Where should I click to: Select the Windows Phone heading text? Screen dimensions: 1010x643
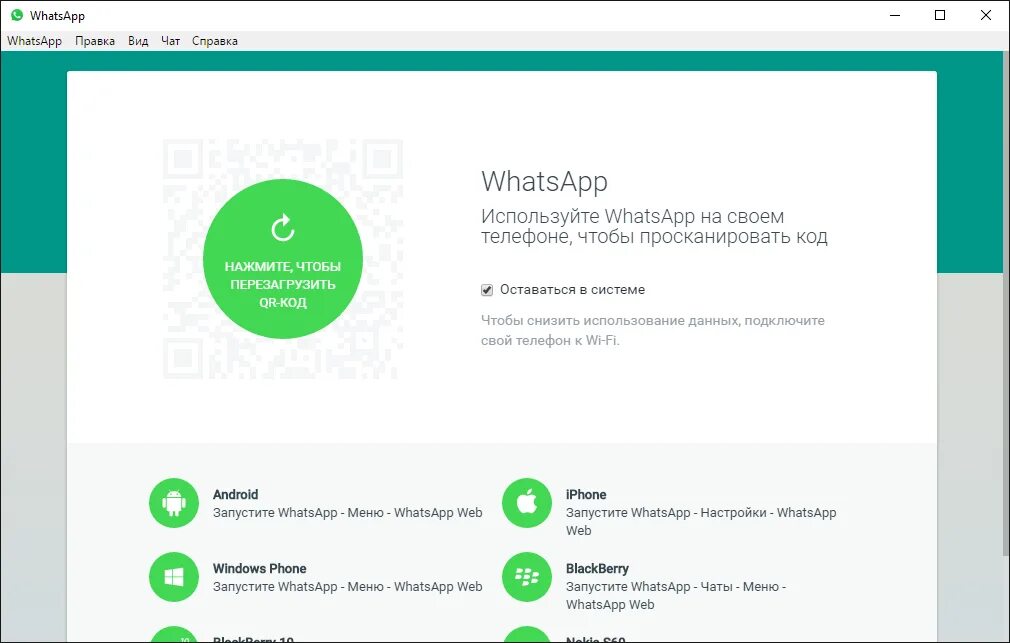(x=260, y=568)
